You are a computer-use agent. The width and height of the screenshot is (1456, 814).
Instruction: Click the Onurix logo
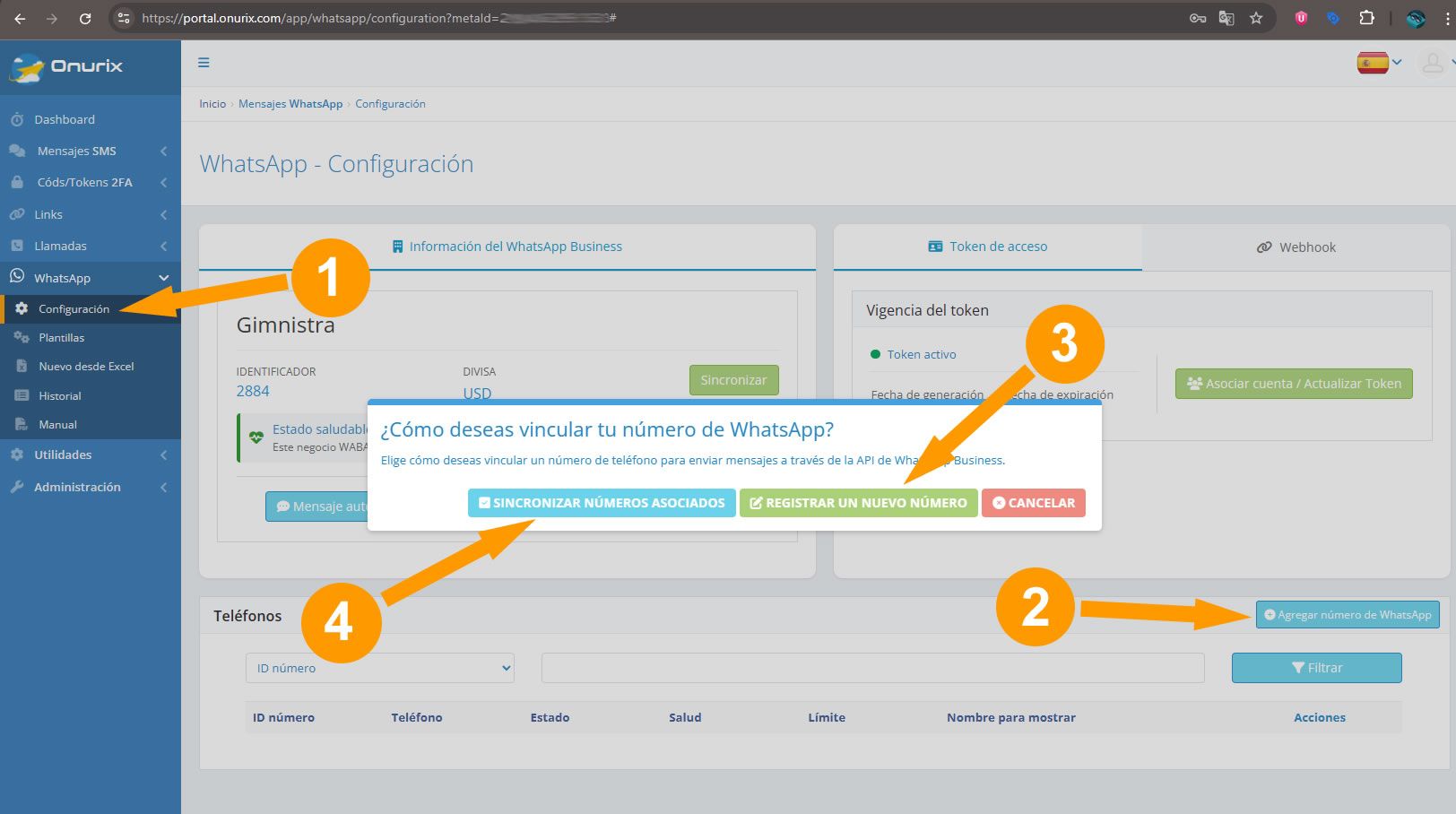click(x=66, y=66)
